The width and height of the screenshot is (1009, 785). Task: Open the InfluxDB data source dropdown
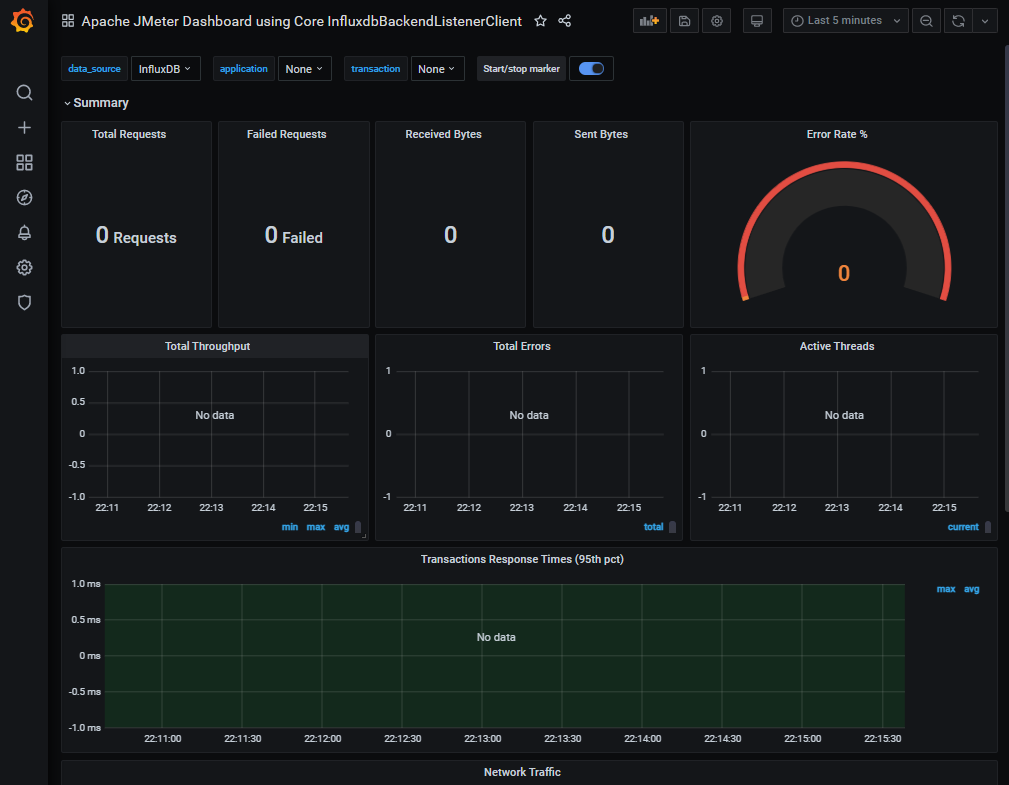coord(165,69)
